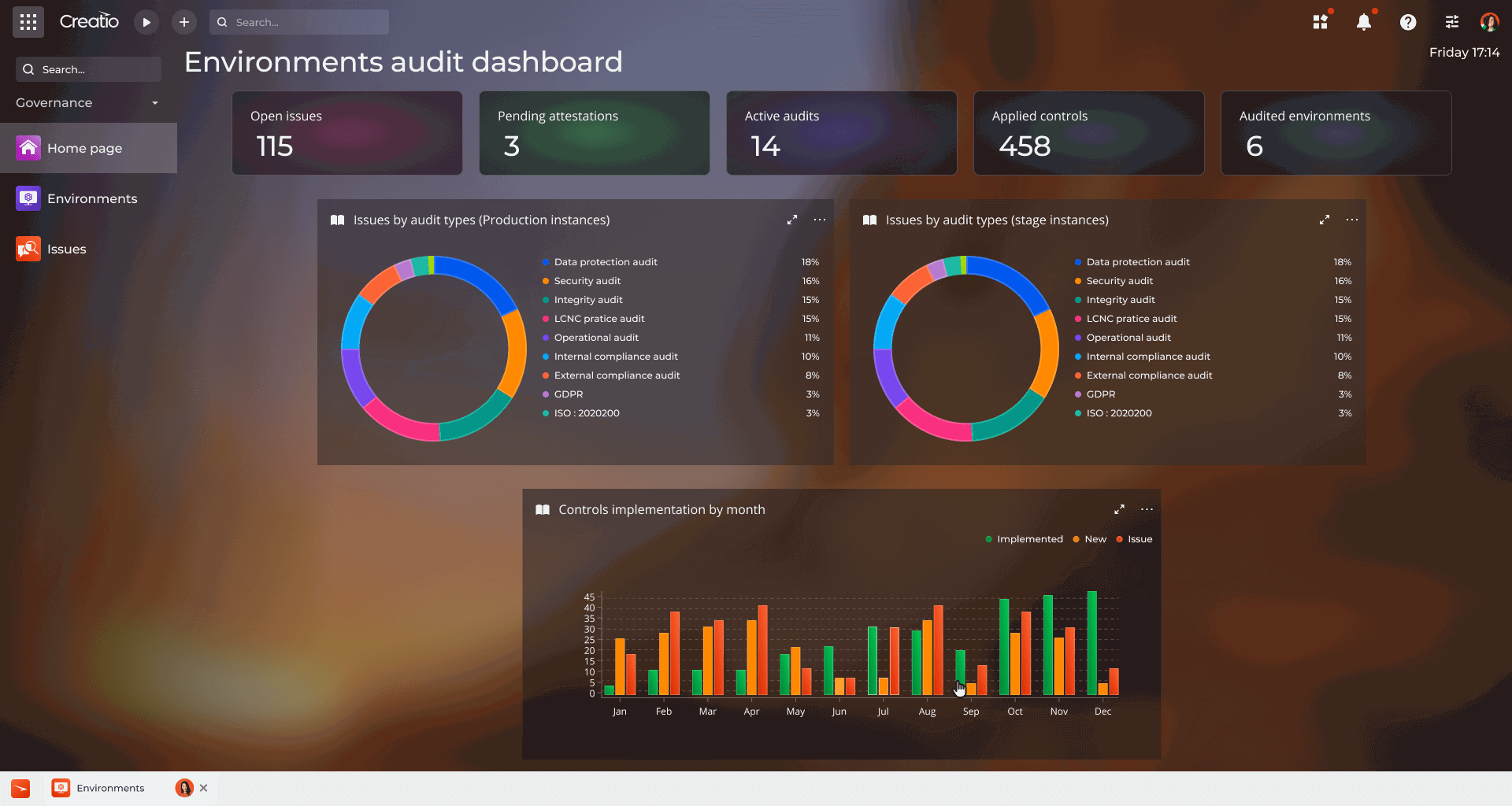The height and width of the screenshot is (806, 1512).
Task: Toggle the New series in chart legend
Action: (x=1089, y=538)
